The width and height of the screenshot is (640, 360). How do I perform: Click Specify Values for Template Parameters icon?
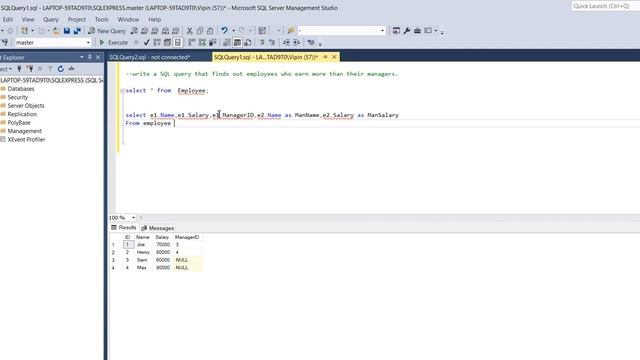coord(311,42)
